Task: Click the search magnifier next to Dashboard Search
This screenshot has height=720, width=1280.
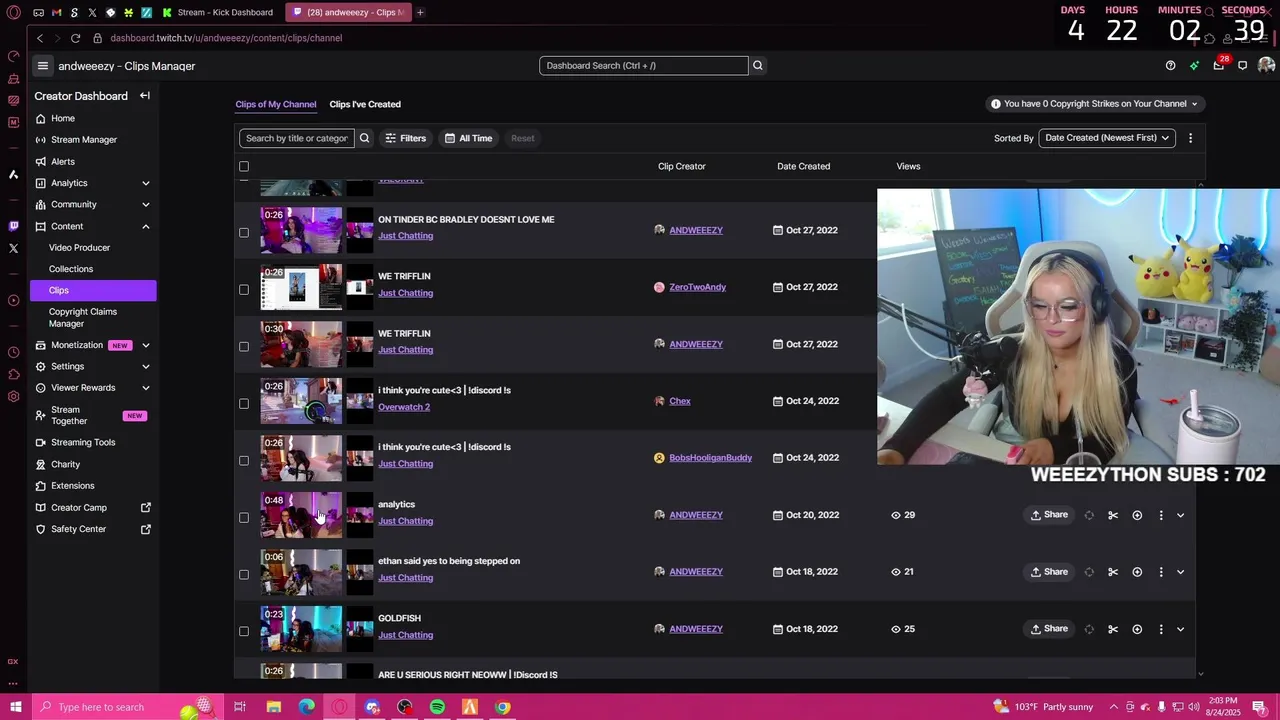Action: (x=758, y=66)
